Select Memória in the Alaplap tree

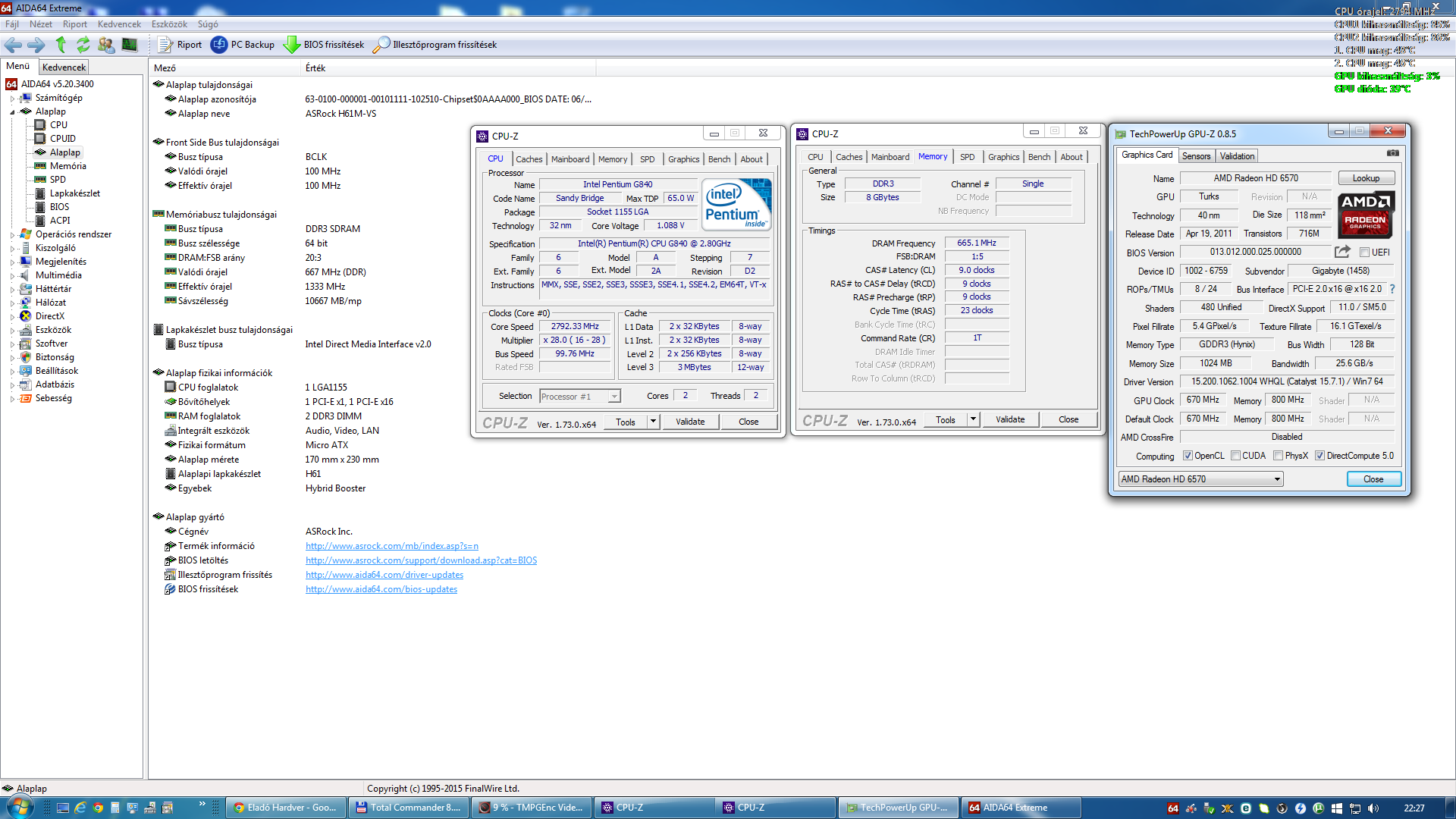pyautogui.click(x=67, y=166)
